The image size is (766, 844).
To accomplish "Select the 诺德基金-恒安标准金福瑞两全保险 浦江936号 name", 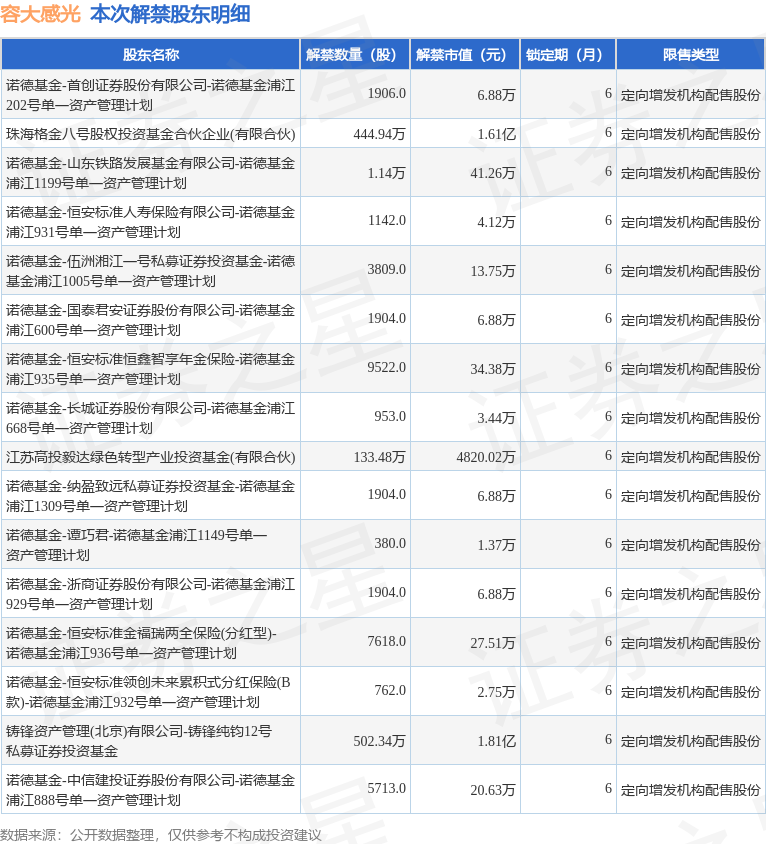I will click(x=141, y=643).
